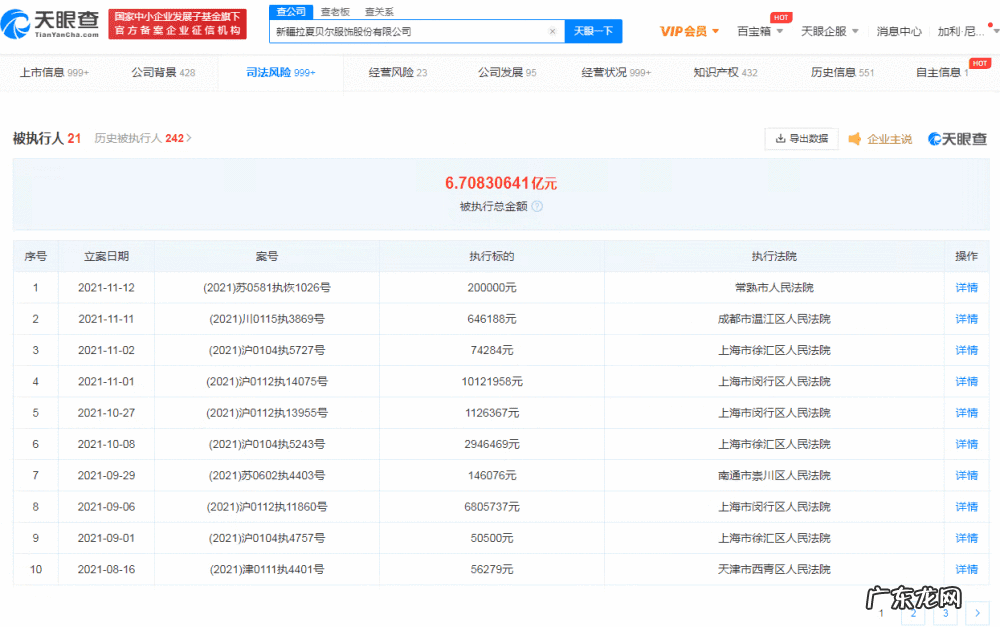Clear the search box with the × icon

click(553, 31)
